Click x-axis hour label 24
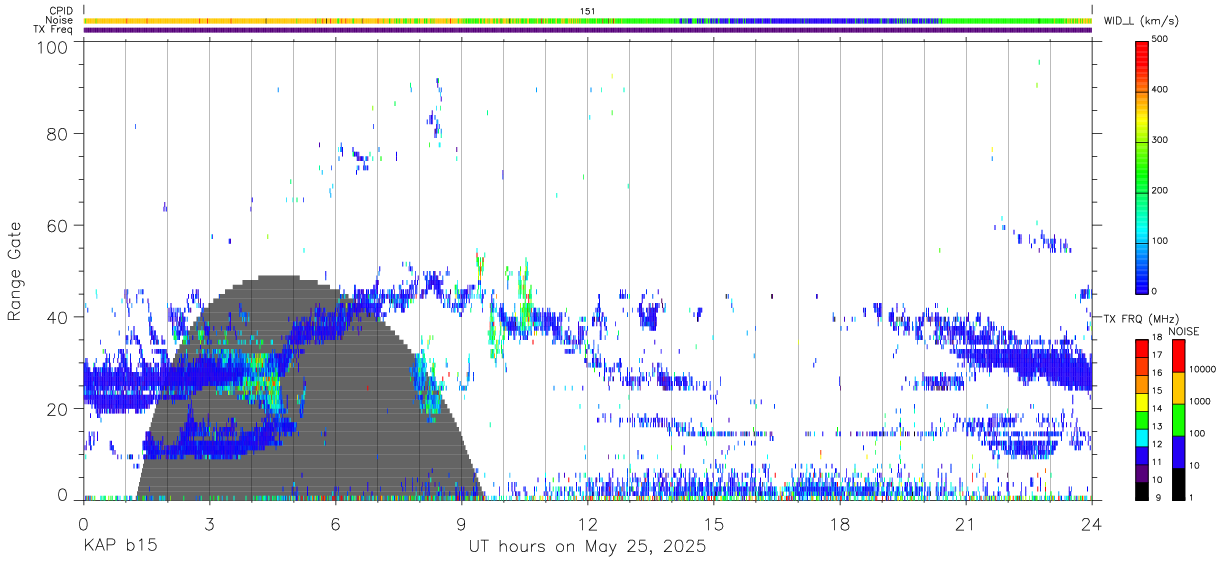 (1092, 524)
